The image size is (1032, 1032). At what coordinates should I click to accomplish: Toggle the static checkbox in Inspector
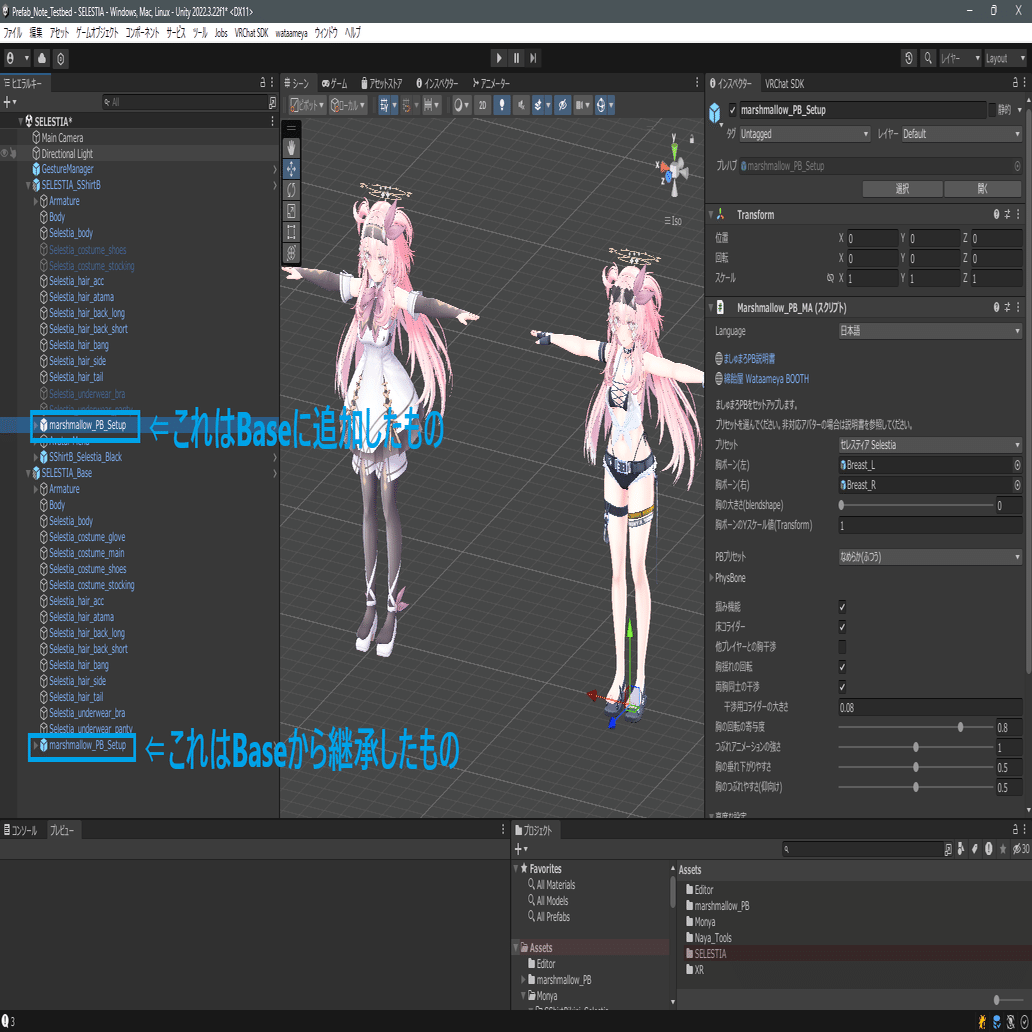(992, 110)
